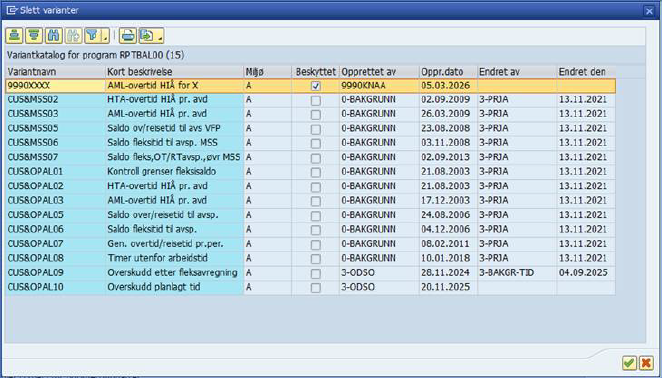
Task: Click creation date 10.01.2018
Action: point(448,258)
